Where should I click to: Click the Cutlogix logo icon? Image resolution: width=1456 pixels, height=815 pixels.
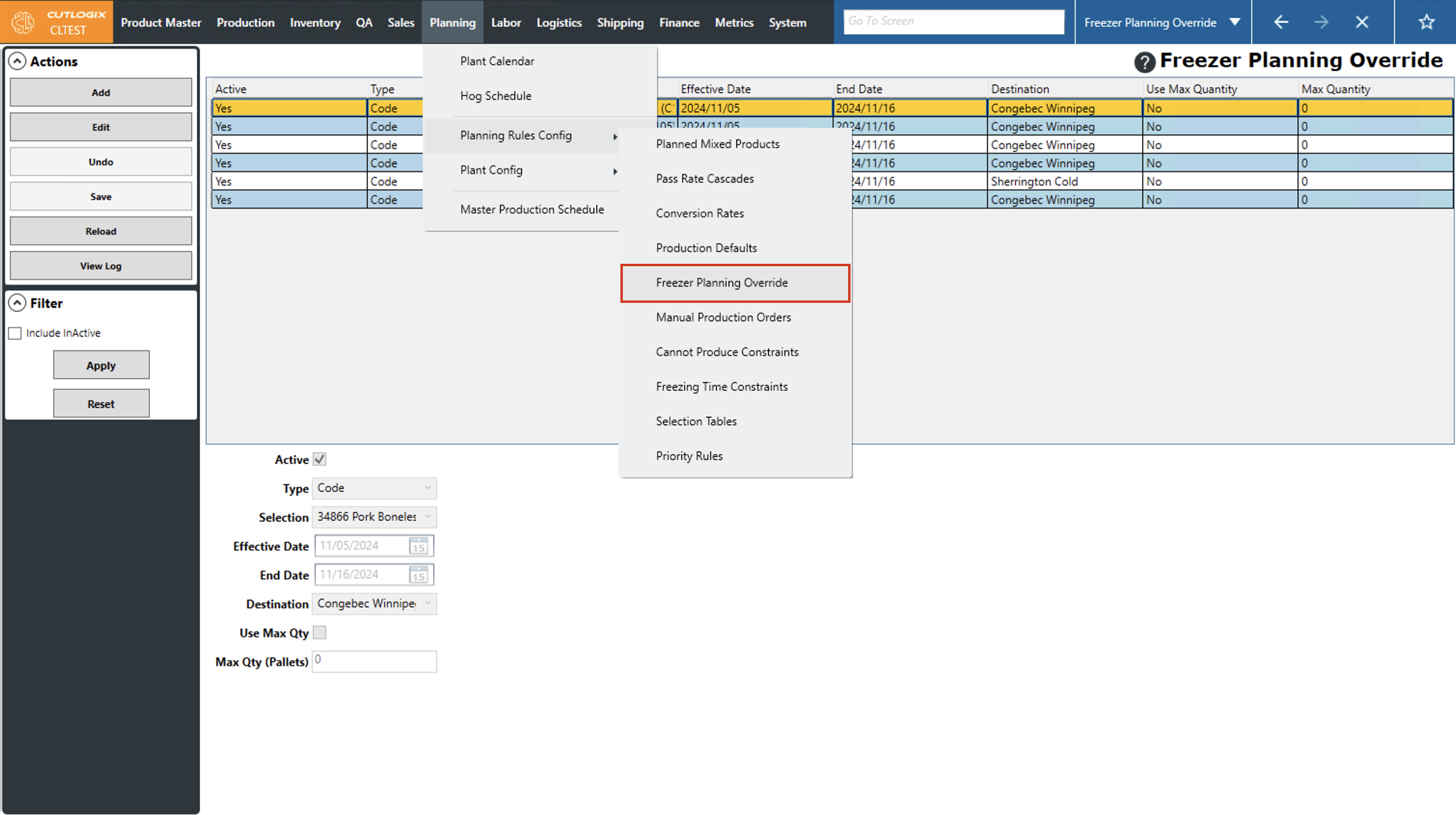tap(23, 22)
